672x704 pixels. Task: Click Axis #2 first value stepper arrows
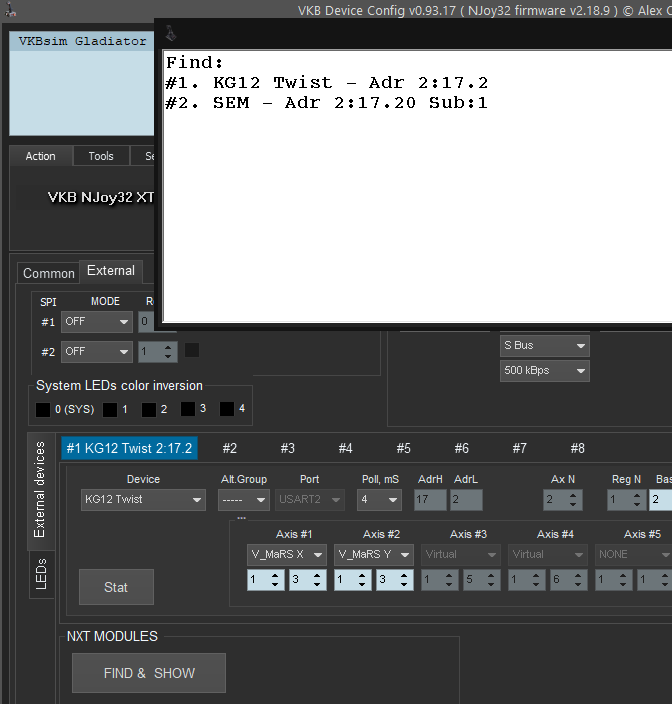(362, 580)
